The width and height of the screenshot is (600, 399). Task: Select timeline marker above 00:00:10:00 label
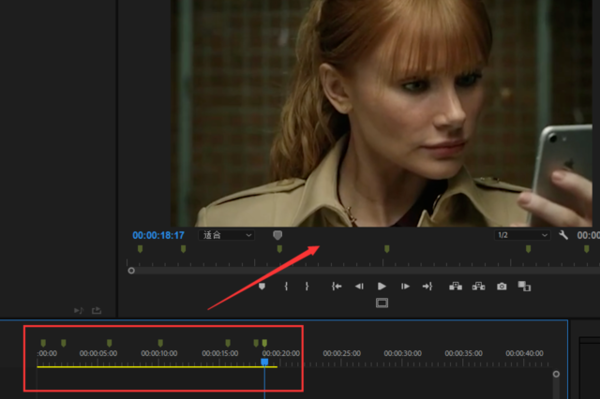click(x=160, y=343)
